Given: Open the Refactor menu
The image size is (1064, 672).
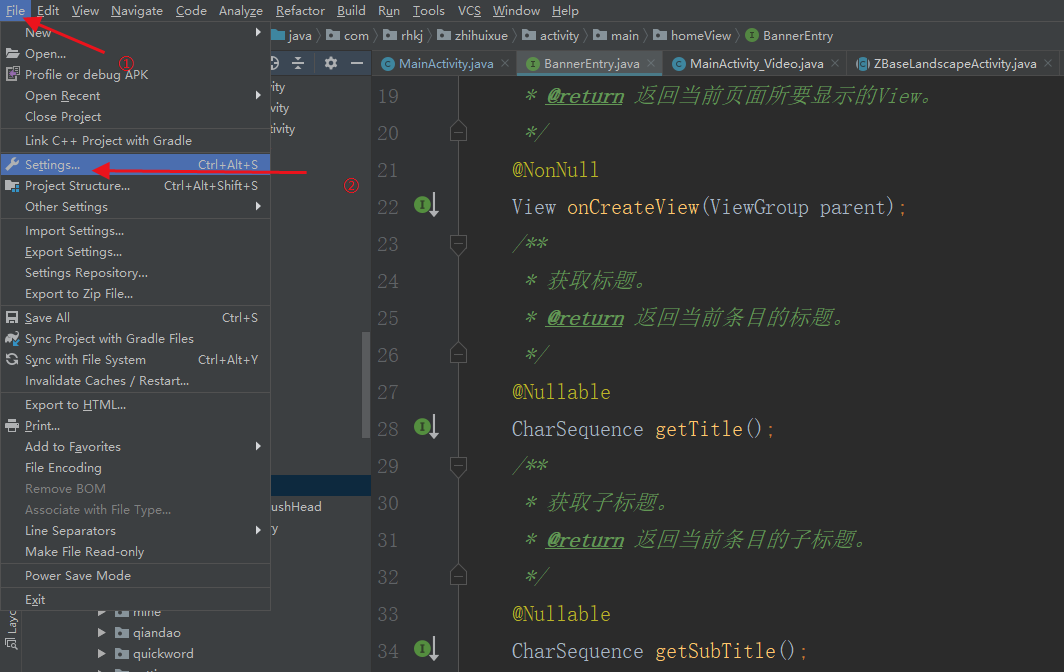Looking at the screenshot, I should (x=300, y=11).
